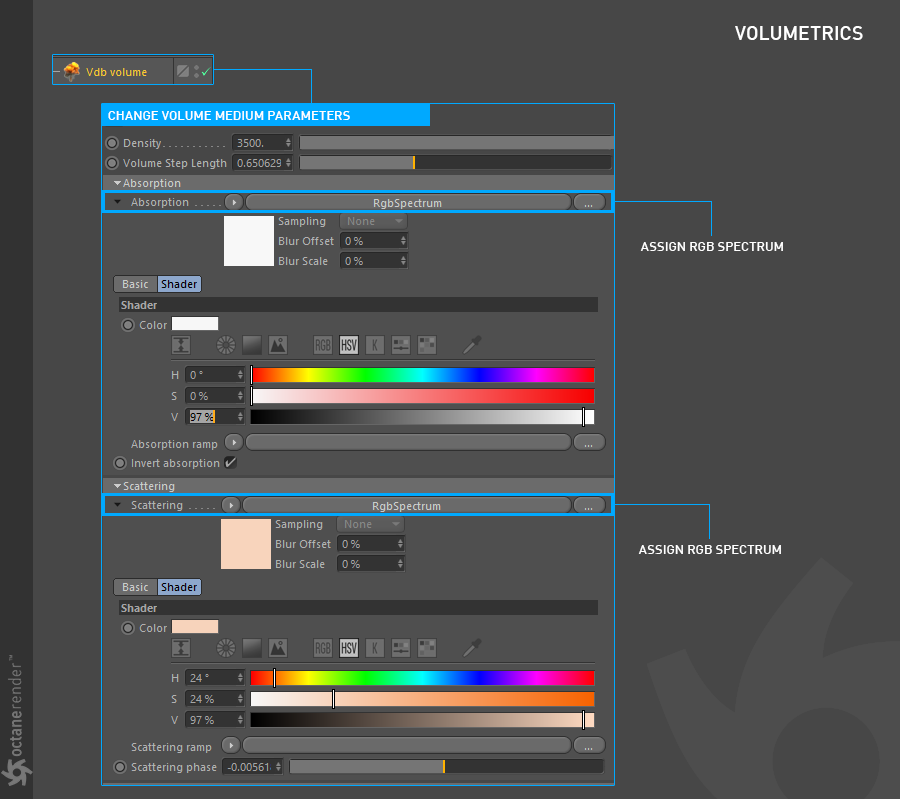This screenshot has height=799, width=900.
Task: Switch Scattering color to HSV mode
Action: pos(348,648)
